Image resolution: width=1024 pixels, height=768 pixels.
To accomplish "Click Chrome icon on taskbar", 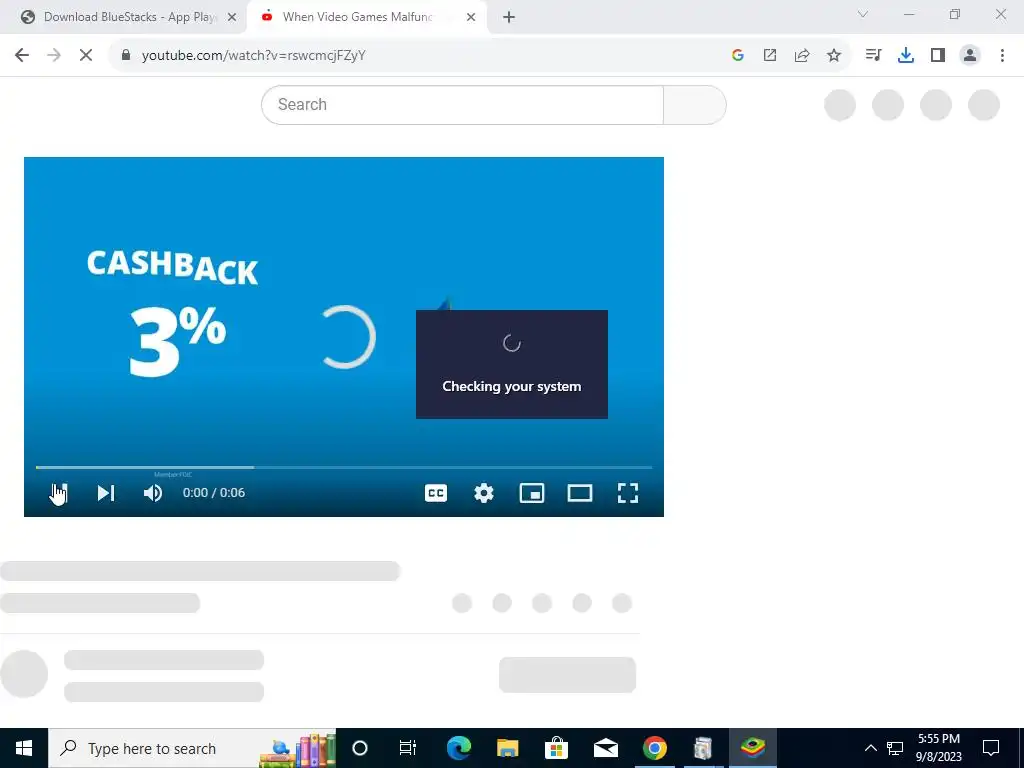I will coord(654,748).
